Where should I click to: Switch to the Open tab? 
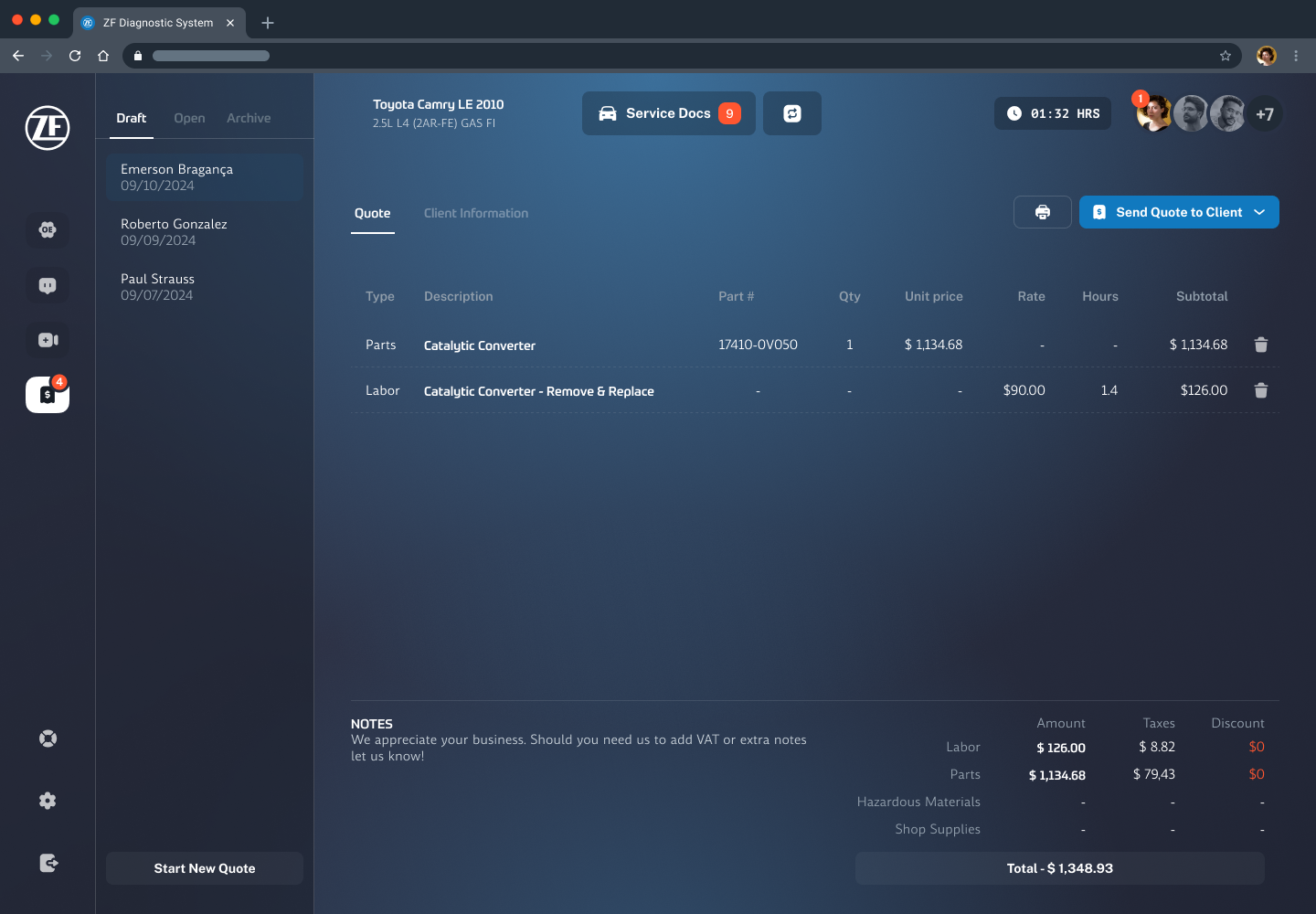point(189,118)
